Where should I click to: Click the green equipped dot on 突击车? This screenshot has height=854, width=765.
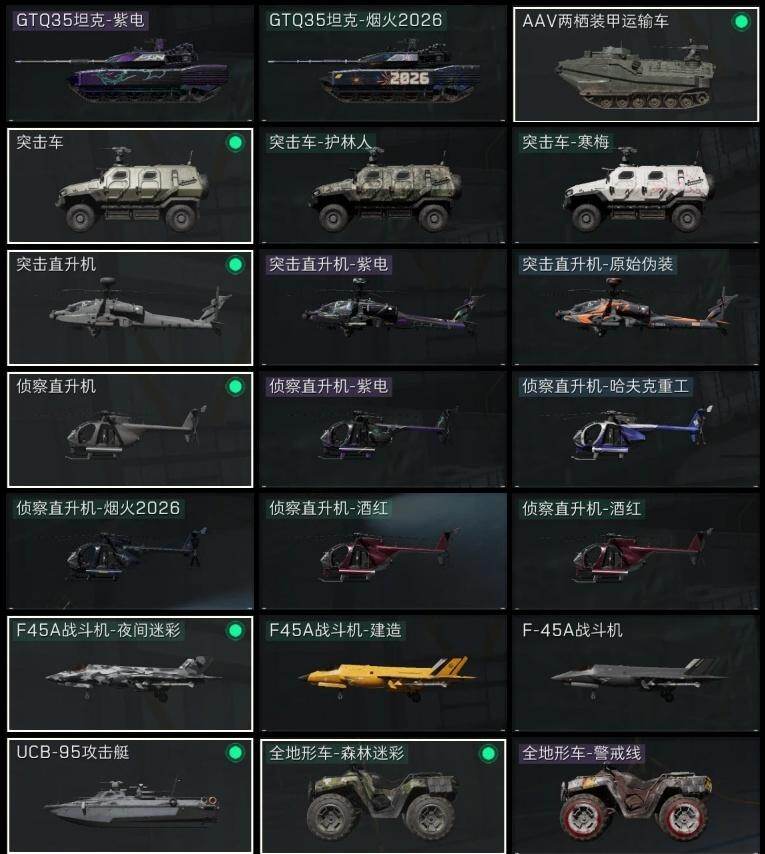click(x=235, y=143)
